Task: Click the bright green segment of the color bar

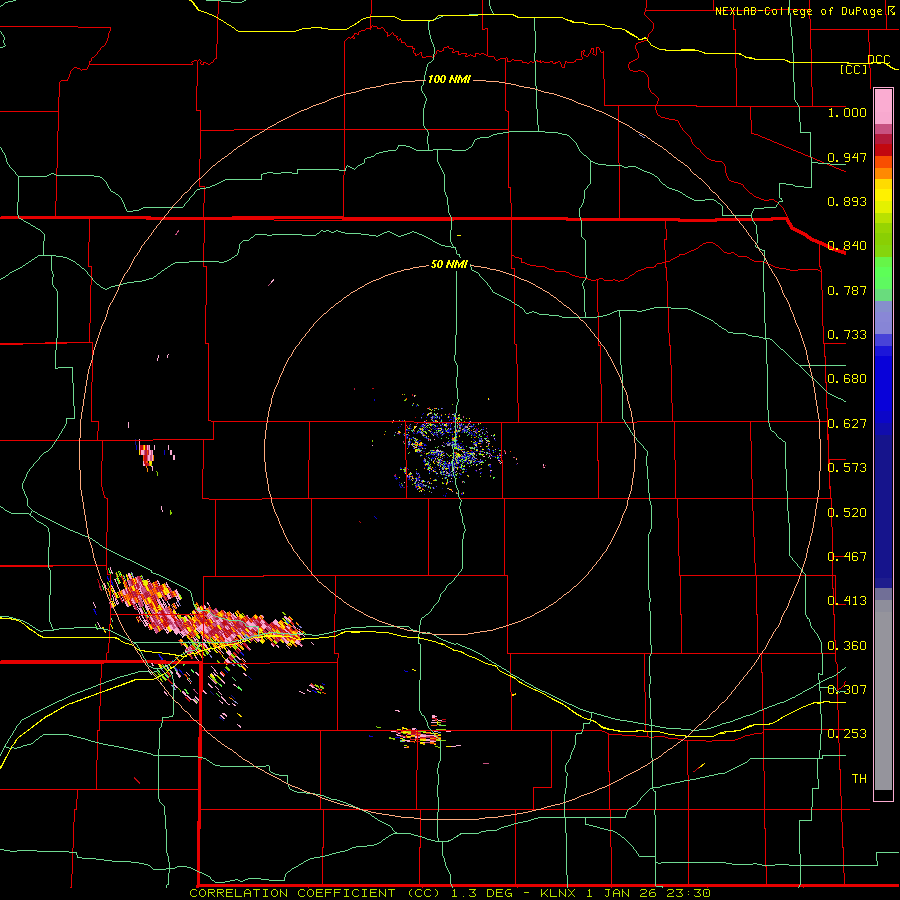Action: click(883, 273)
